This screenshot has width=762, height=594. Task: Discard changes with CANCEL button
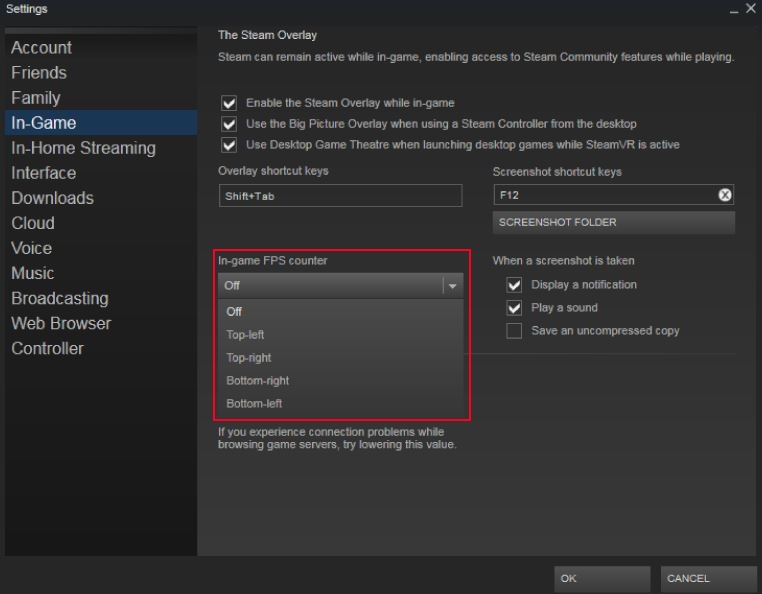(x=709, y=578)
